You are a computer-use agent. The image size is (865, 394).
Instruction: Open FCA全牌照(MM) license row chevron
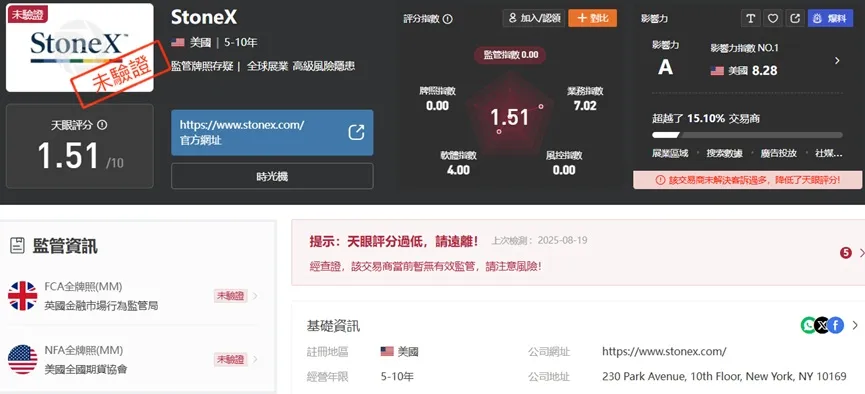tap(255, 296)
